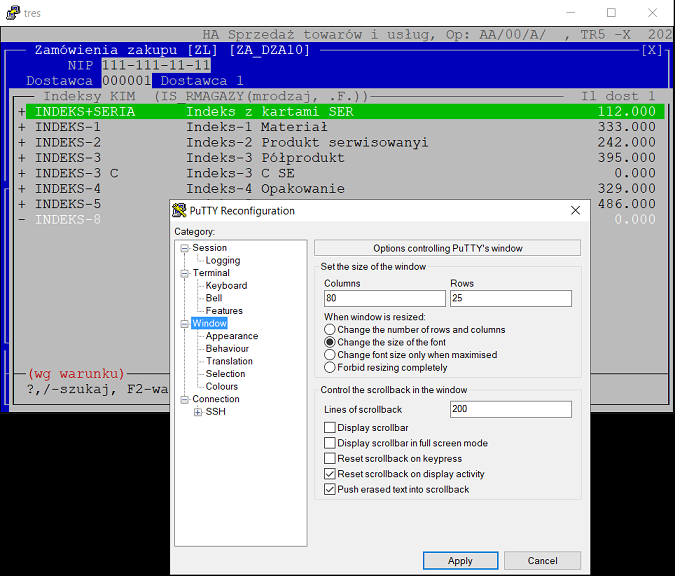Collapse the Terminal tree node
Screen dimensions: 675x576
tap(185, 273)
